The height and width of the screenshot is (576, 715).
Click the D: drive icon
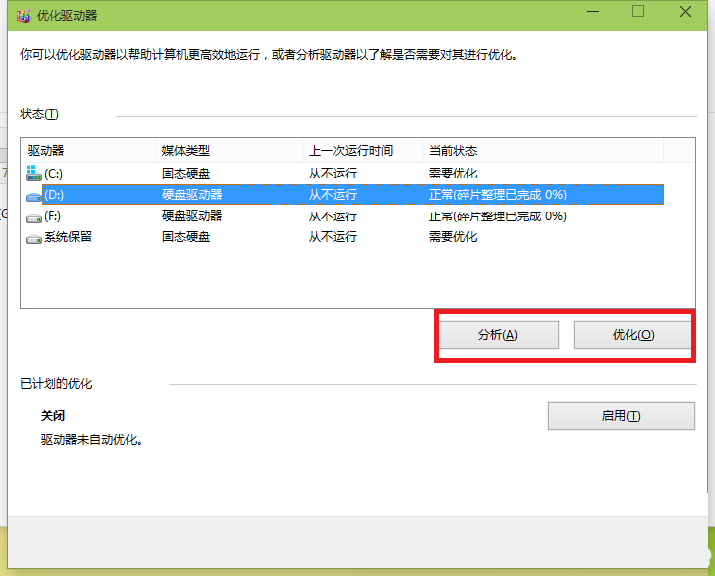pyautogui.click(x=34, y=195)
